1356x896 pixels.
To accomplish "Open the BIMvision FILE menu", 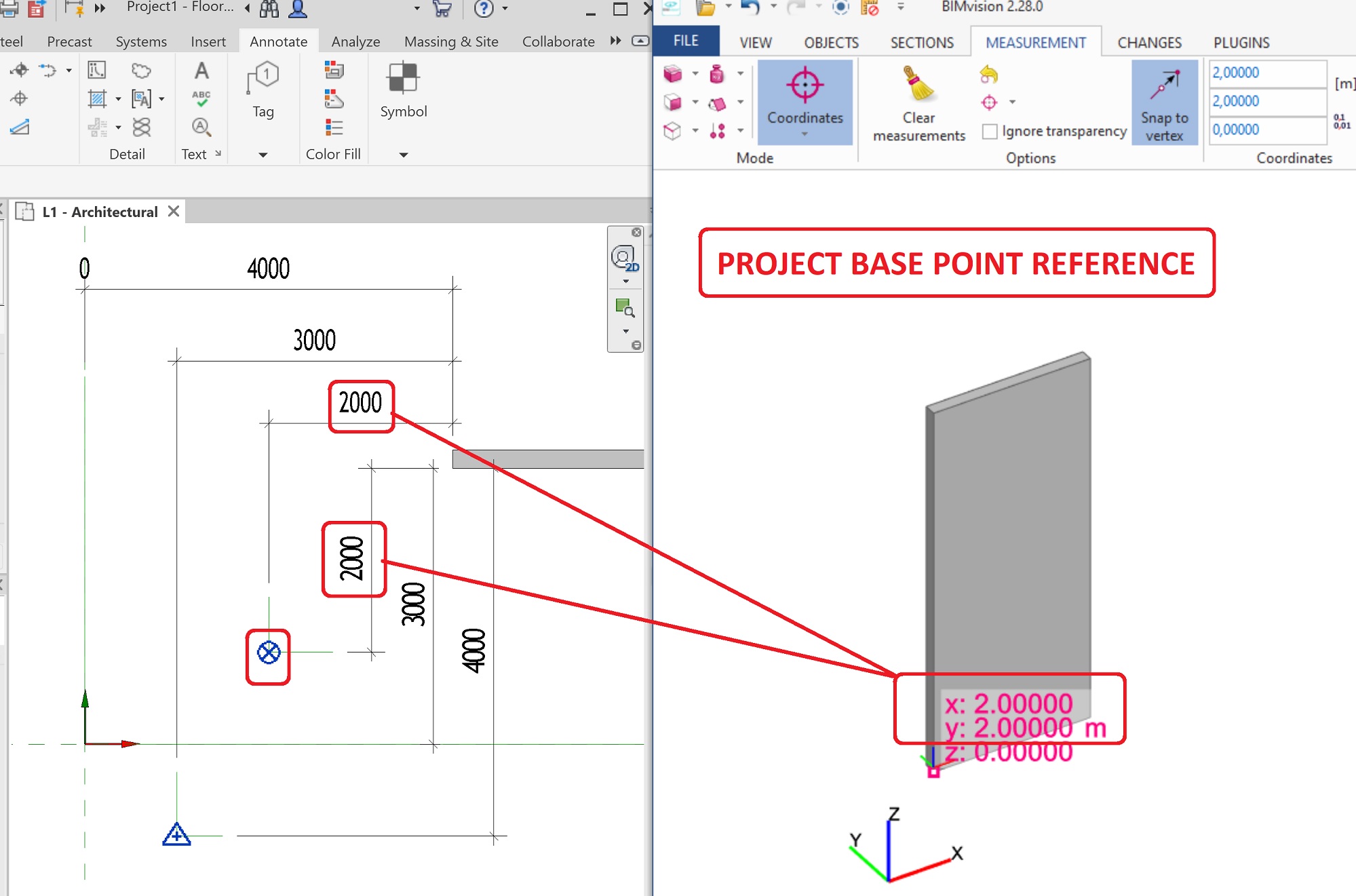I will [x=685, y=41].
